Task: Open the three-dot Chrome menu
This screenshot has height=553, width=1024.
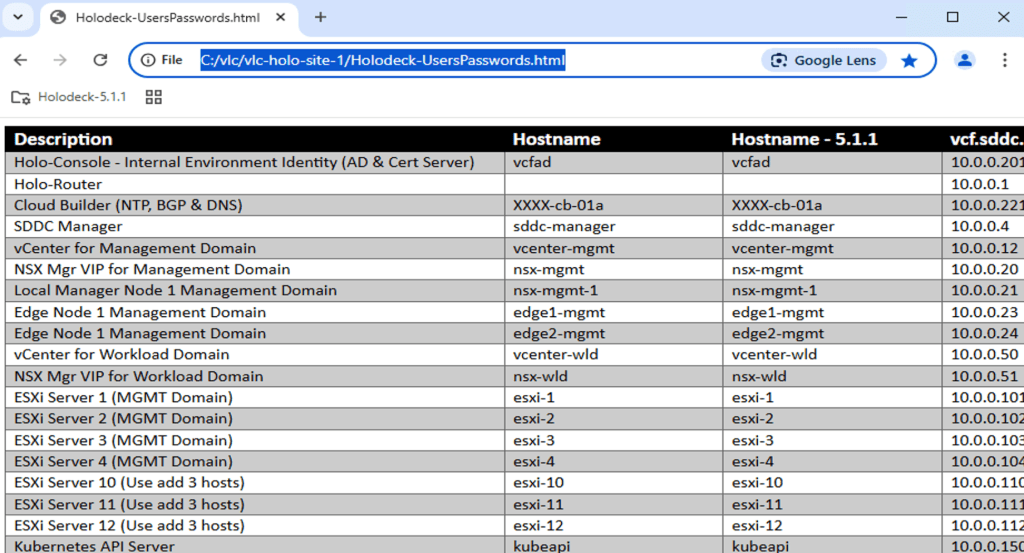Action: [1004, 60]
